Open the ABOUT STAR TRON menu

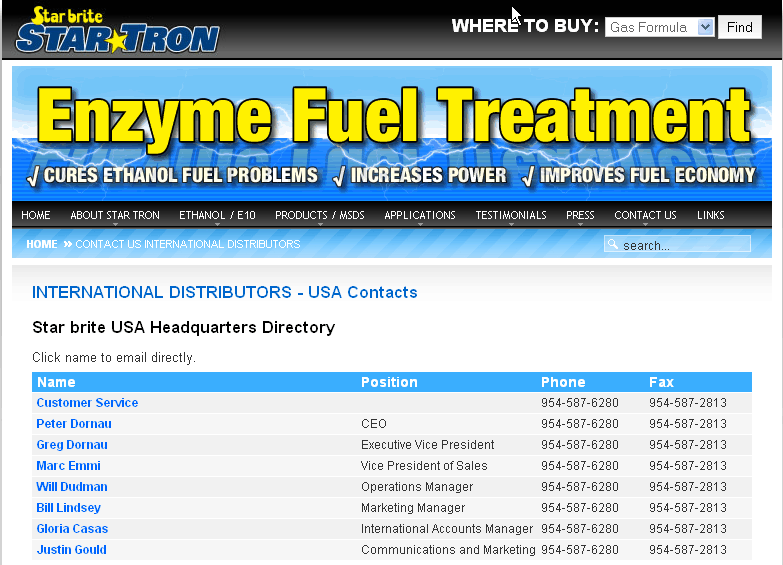click(115, 215)
